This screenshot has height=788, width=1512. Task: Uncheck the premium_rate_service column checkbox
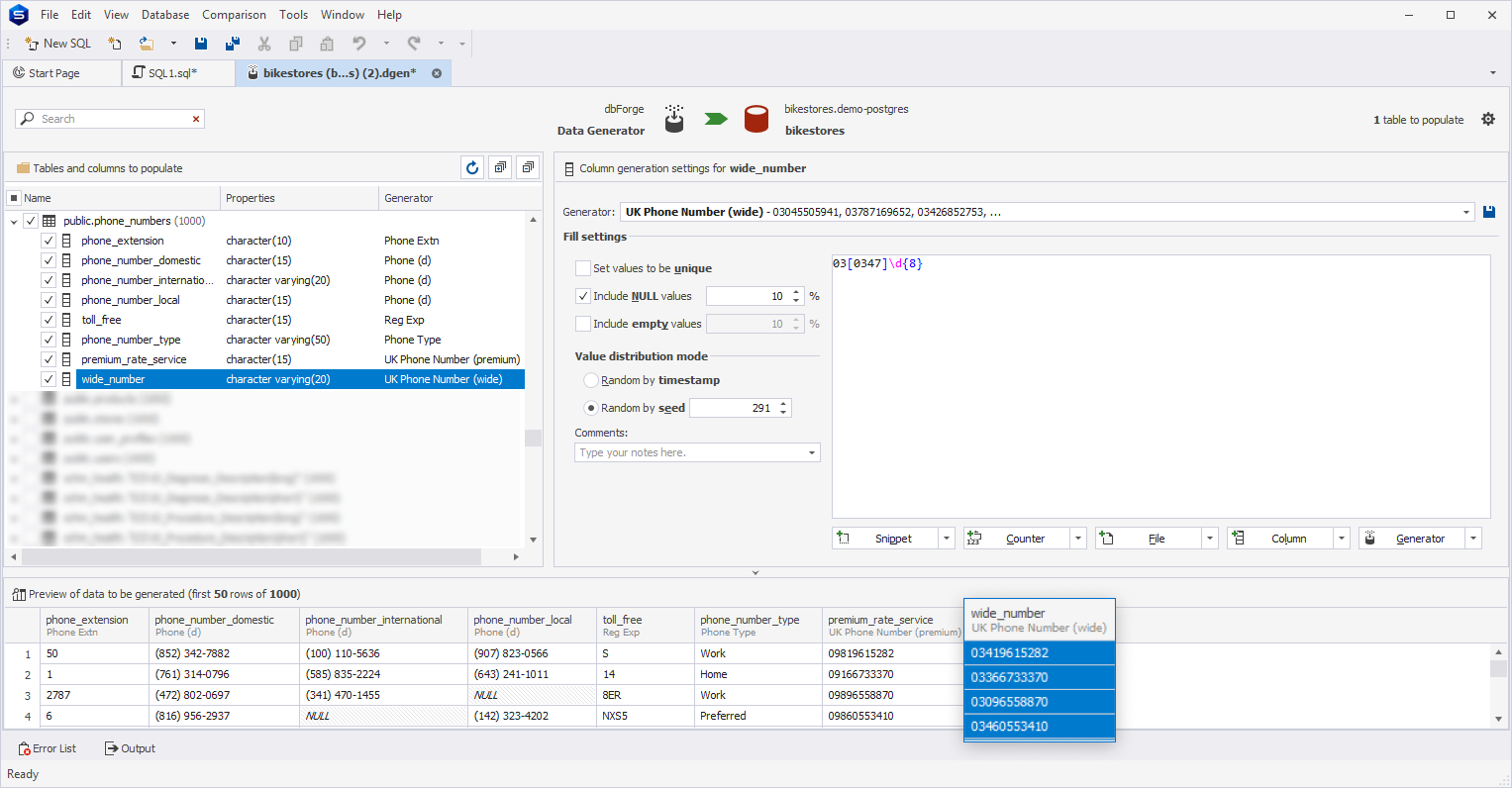click(x=48, y=359)
